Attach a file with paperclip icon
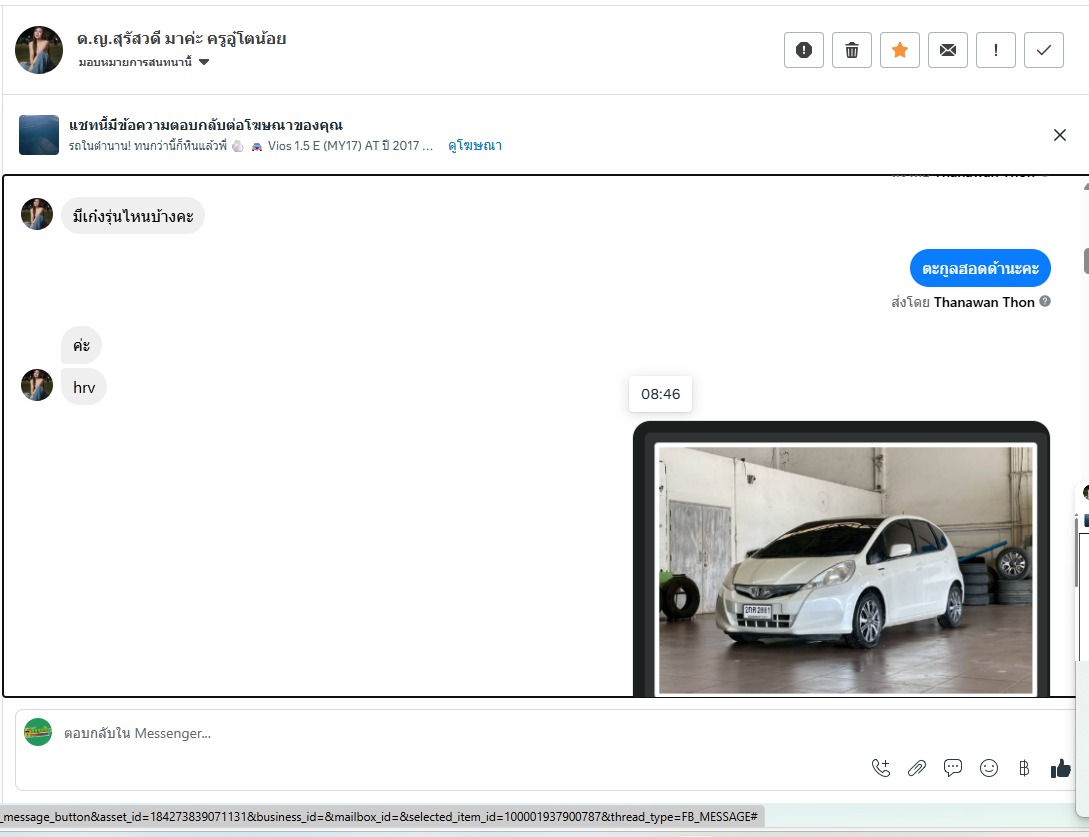 [917, 768]
